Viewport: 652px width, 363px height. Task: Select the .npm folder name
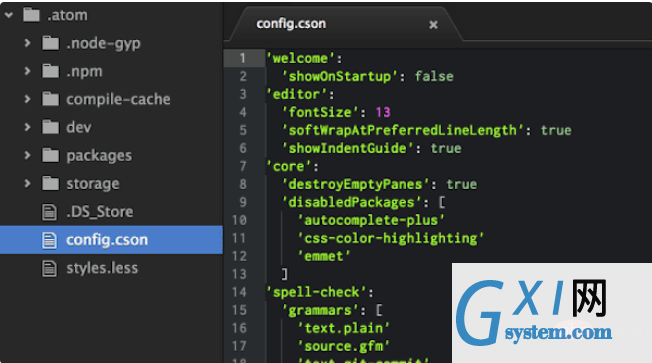(x=84, y=72)
